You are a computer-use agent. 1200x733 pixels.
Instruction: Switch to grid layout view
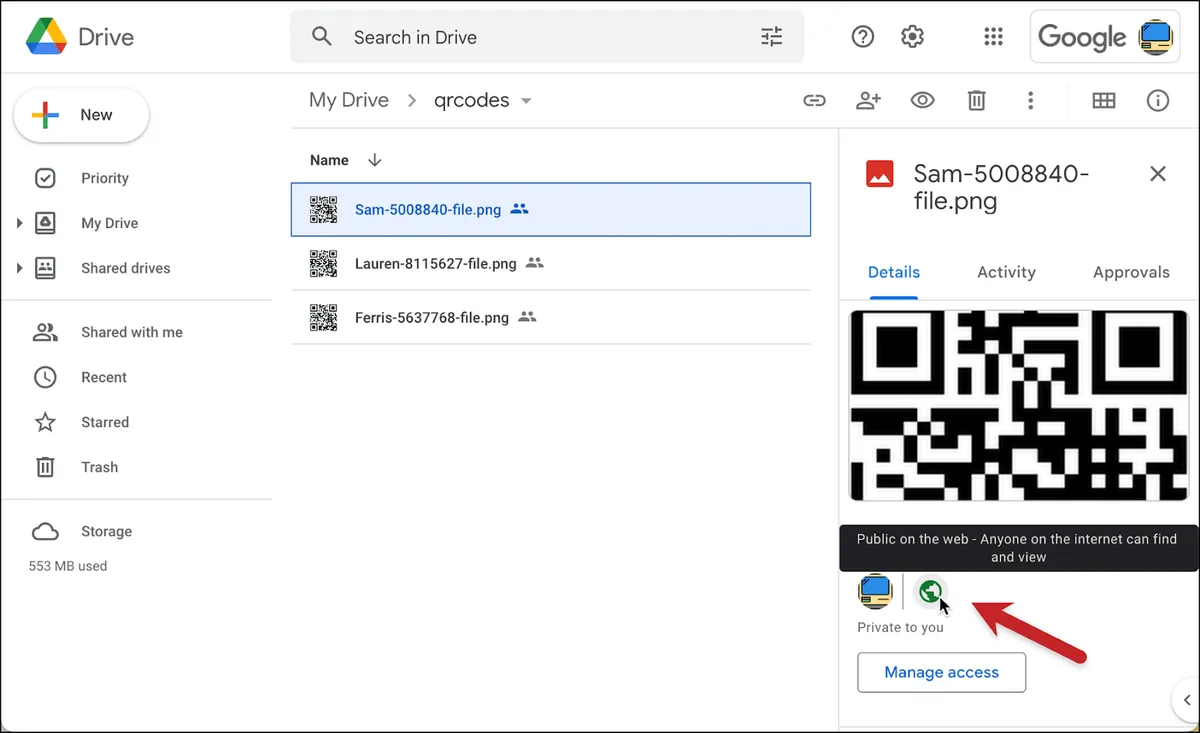1104,100
